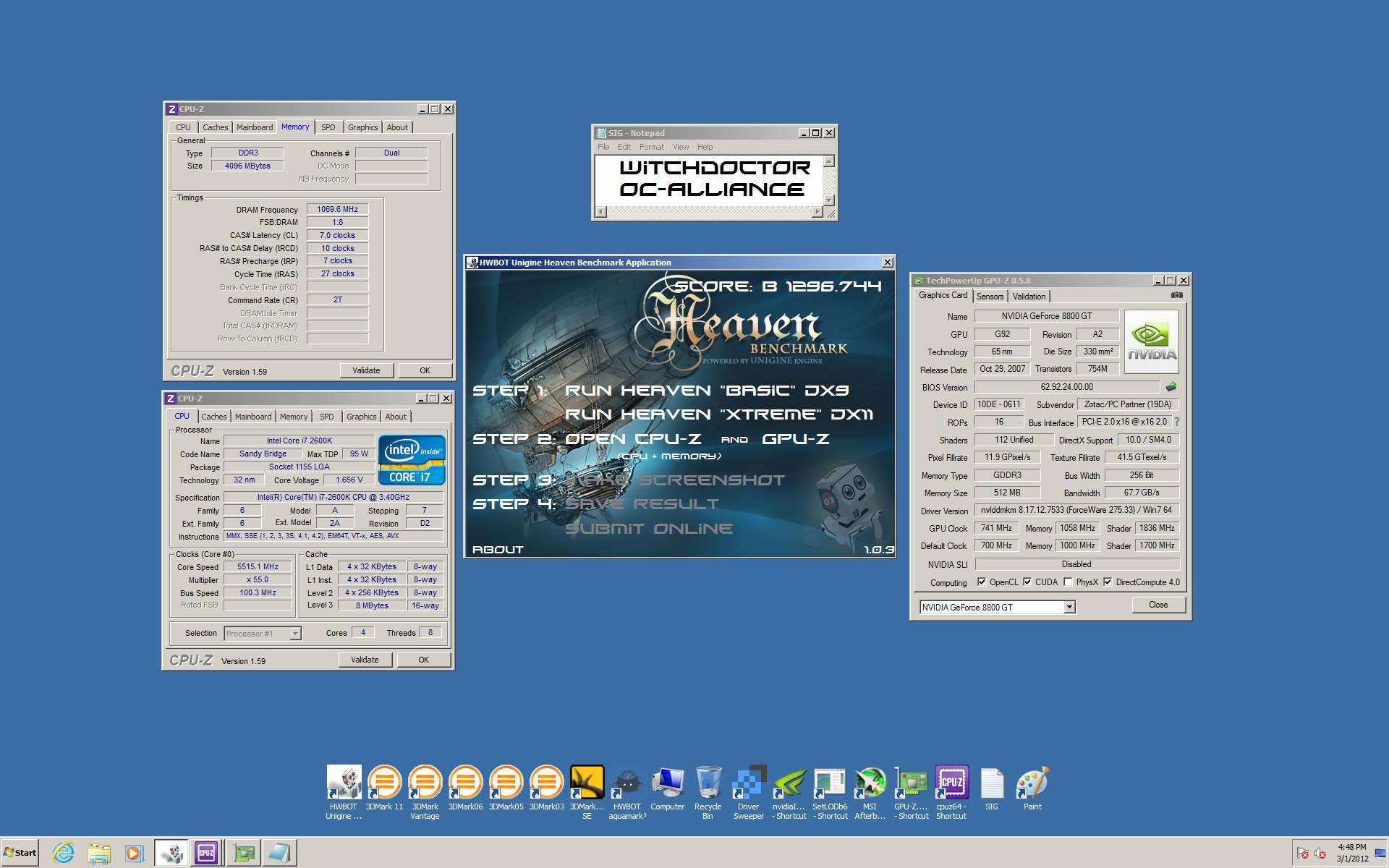Click the GPU-Z screenshot camera icon
Screen dimensions: 1389x868
coord(1176,295)
